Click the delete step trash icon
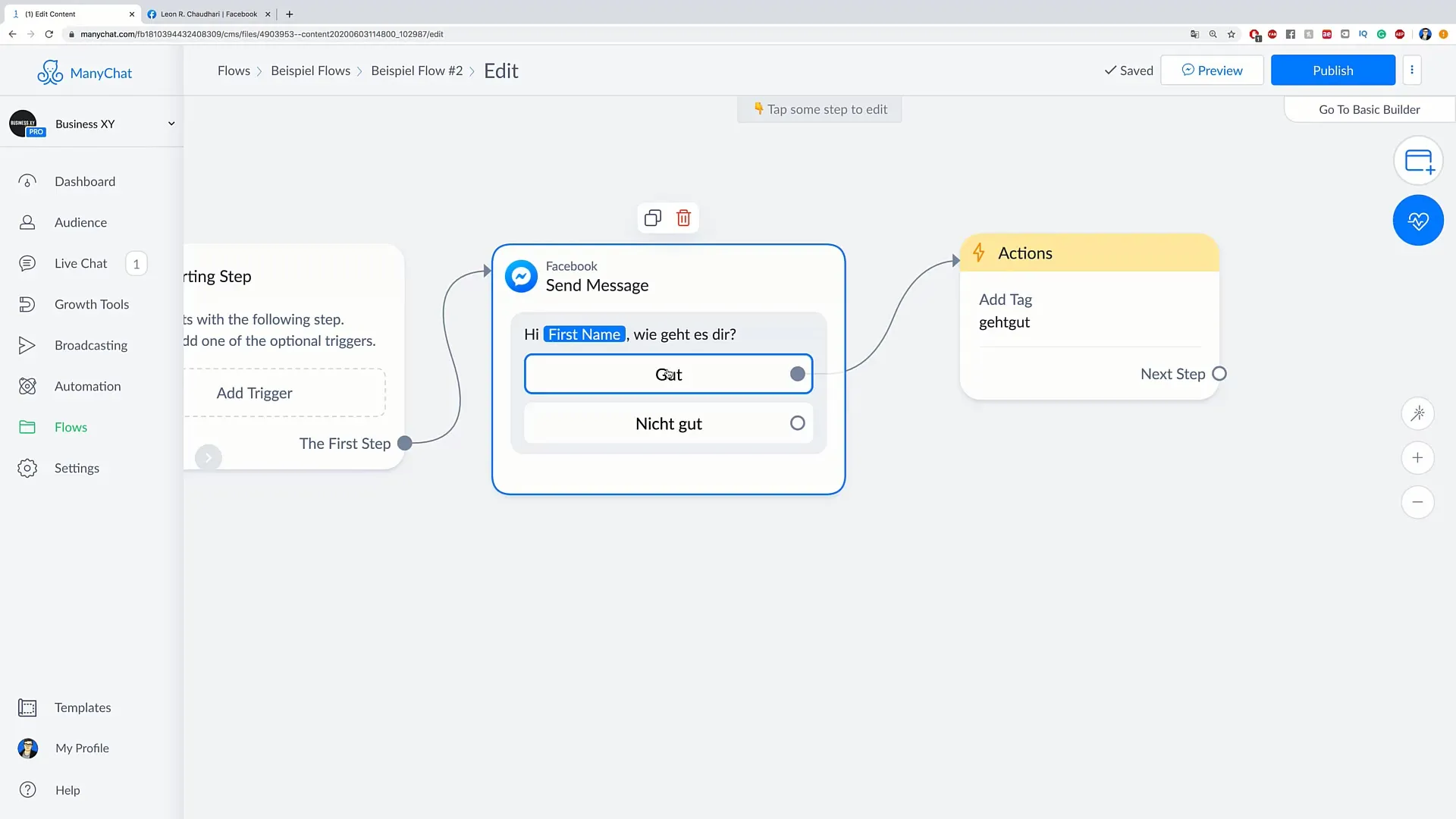 coord(684,218)
